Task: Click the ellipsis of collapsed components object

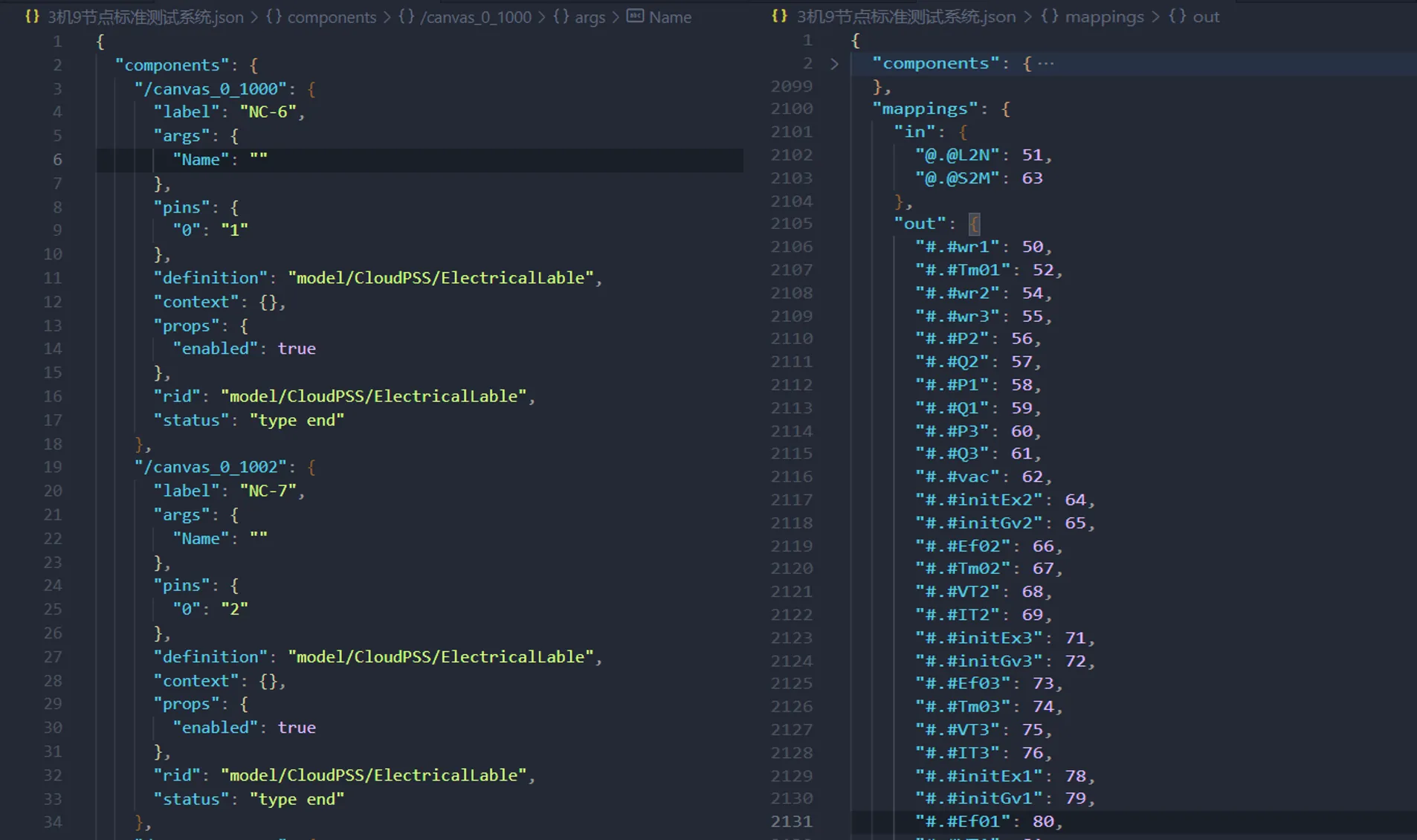Action: [x=1046, y=64]
